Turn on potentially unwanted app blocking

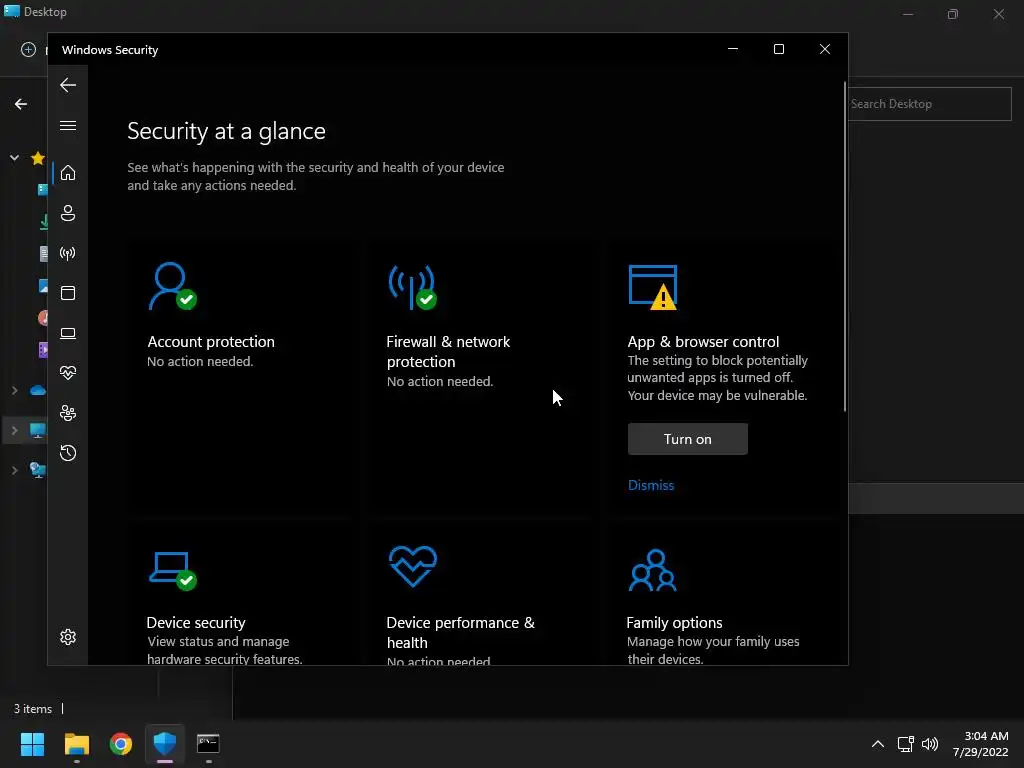688,439
